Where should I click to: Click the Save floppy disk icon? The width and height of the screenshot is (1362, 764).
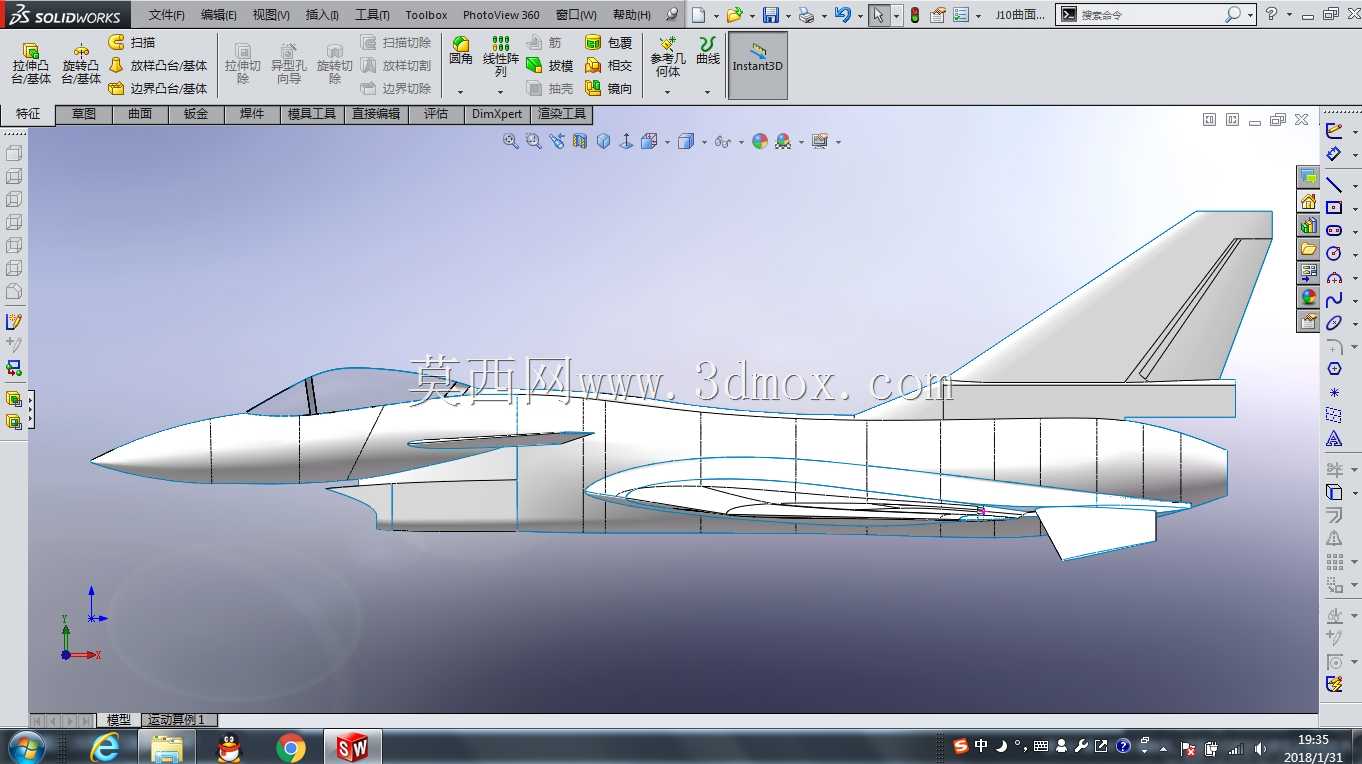tap(771, 15)
